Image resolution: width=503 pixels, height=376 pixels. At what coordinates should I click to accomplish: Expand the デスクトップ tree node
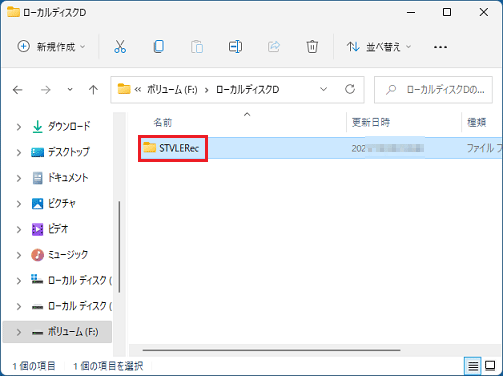click(x=19, y=152)
